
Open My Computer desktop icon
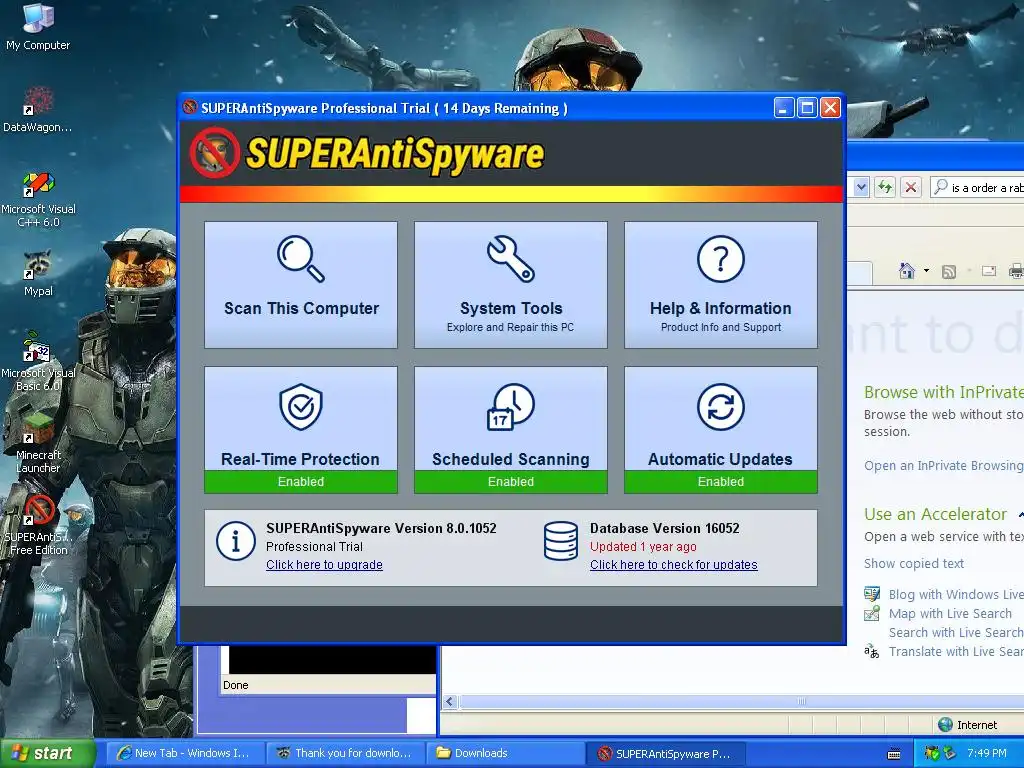coord(38,26)
